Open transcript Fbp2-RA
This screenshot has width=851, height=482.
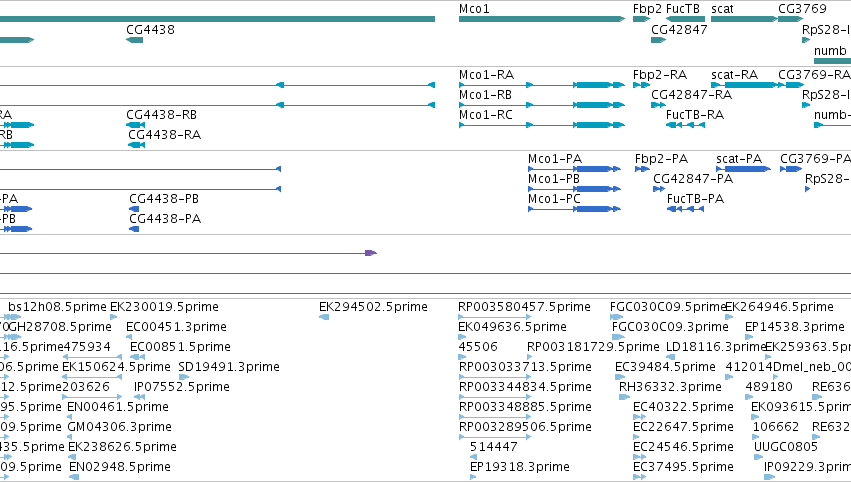[642, 85]
